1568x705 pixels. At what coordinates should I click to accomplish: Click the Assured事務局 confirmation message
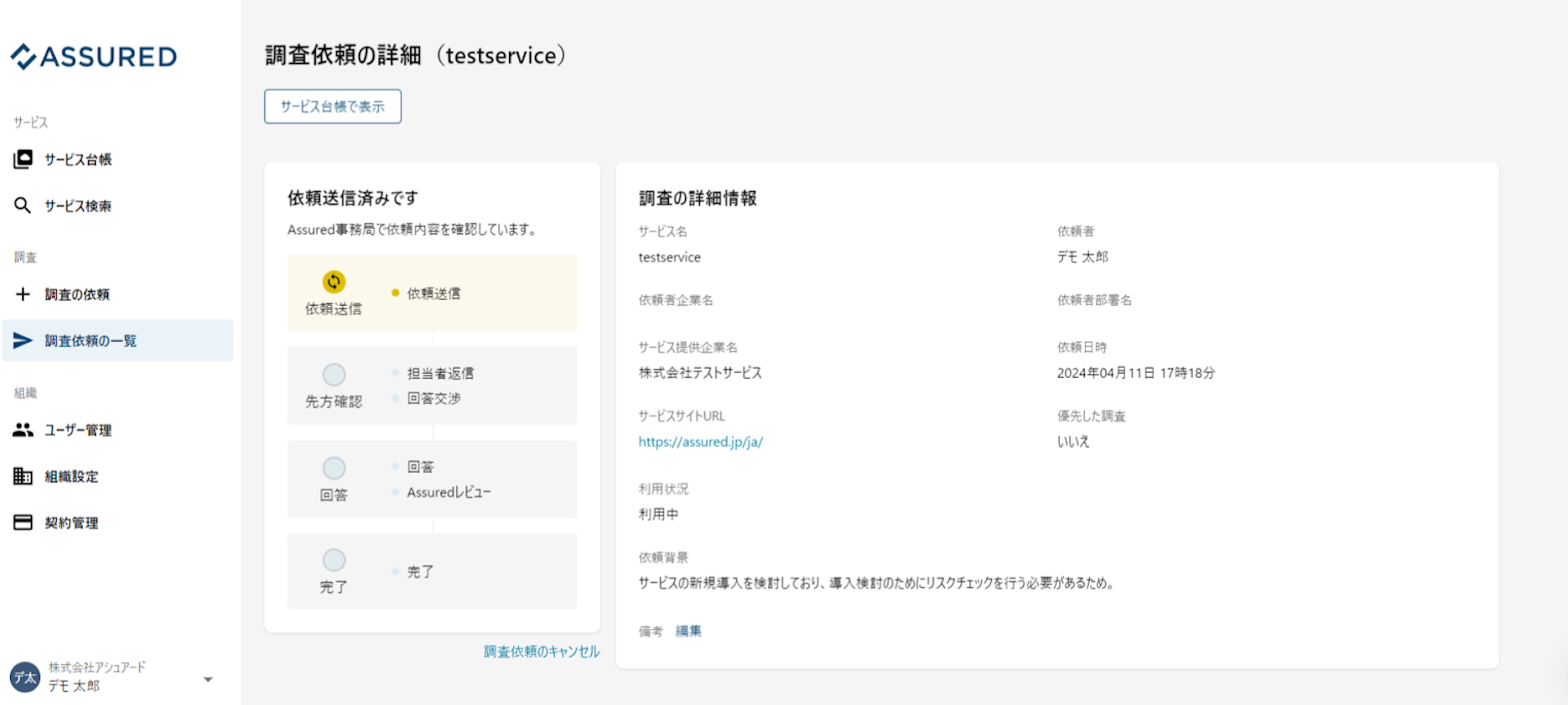tap(412, 230)
